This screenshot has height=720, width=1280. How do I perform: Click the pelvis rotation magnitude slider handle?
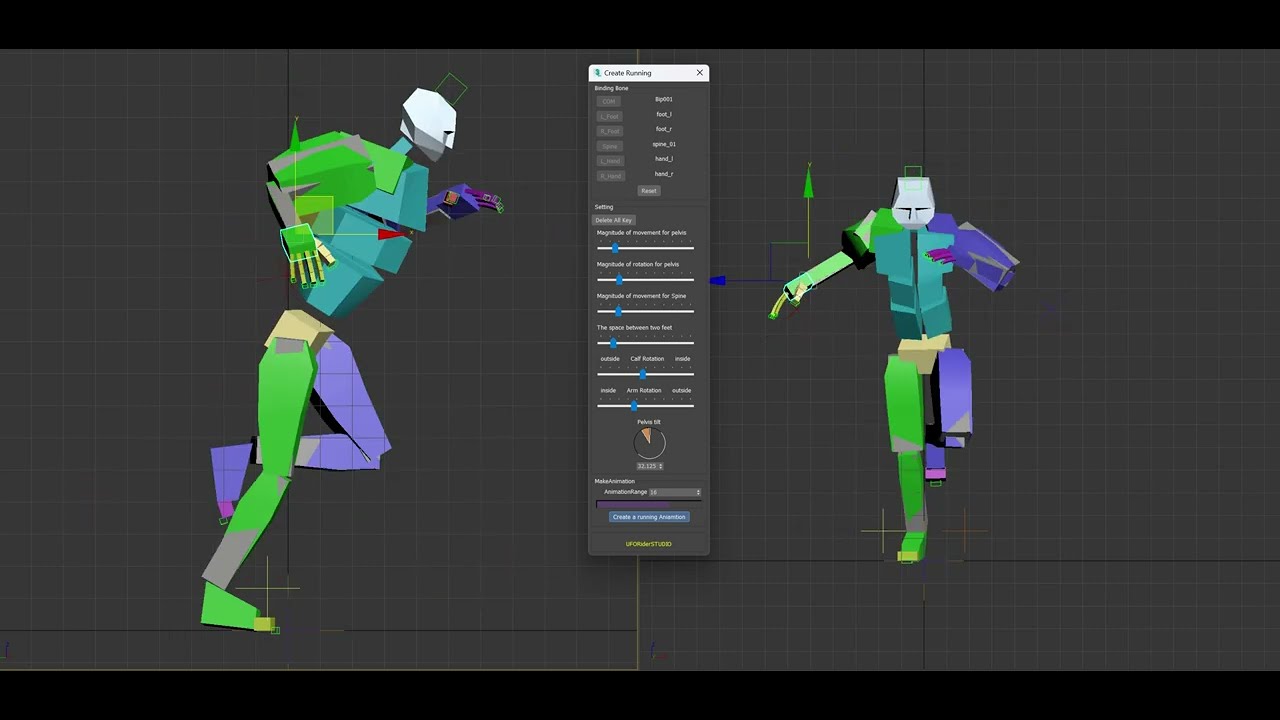coord(619,279)
